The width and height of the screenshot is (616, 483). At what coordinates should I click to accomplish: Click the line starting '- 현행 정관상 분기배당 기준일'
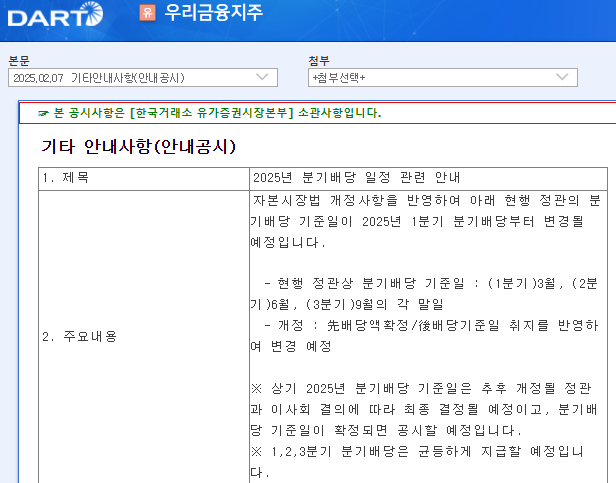pyautogui.click(x=424, y=294)
